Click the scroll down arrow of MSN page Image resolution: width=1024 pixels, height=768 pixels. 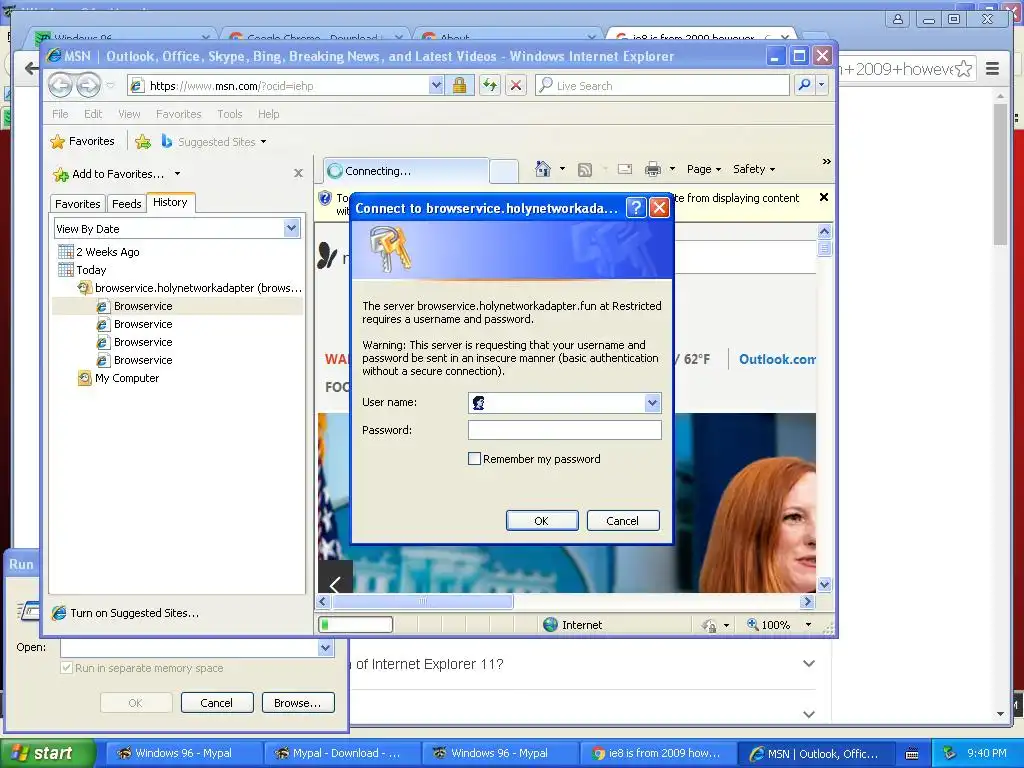point(824,584)
